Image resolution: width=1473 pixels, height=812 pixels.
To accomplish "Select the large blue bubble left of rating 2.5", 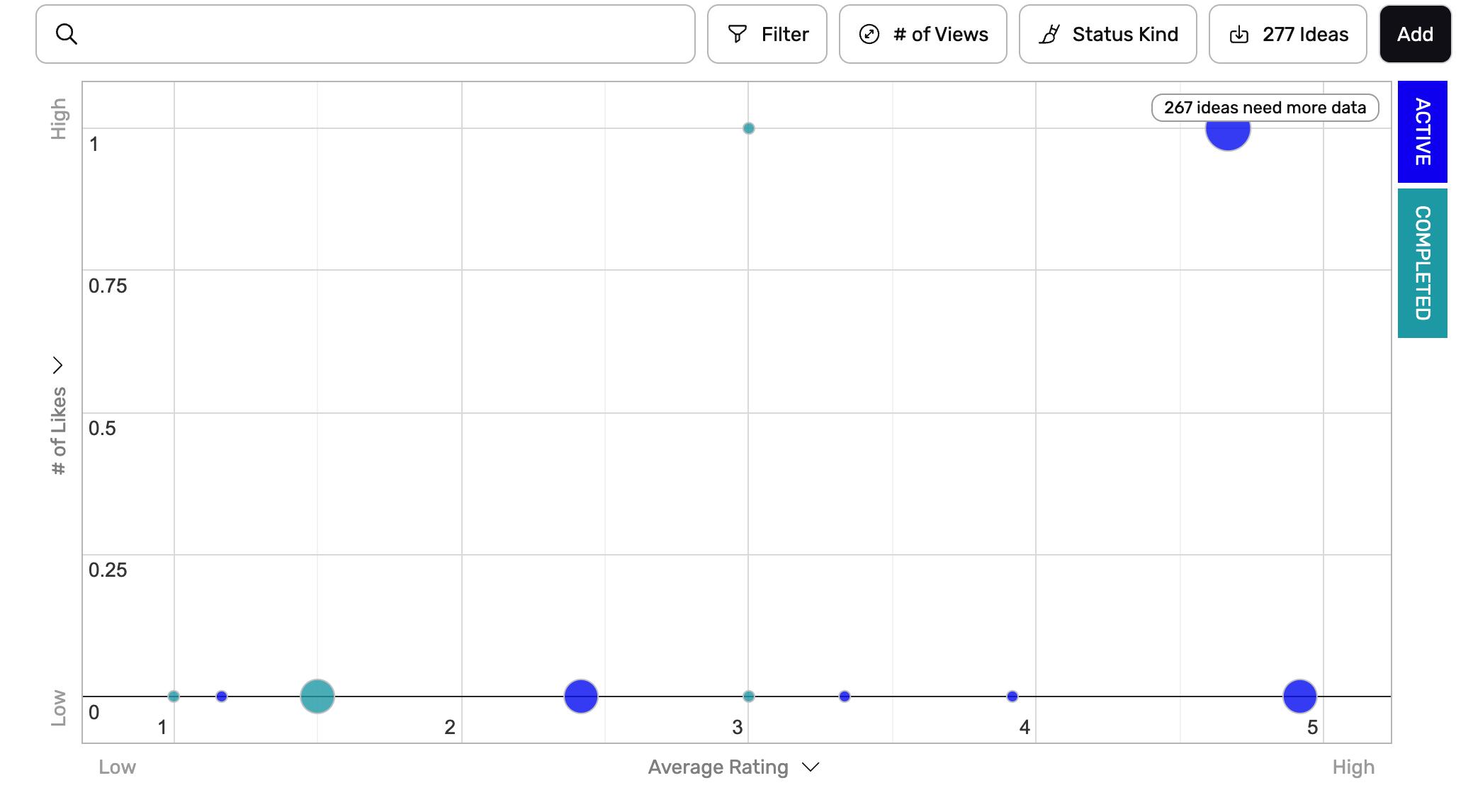I will point(580,696).
